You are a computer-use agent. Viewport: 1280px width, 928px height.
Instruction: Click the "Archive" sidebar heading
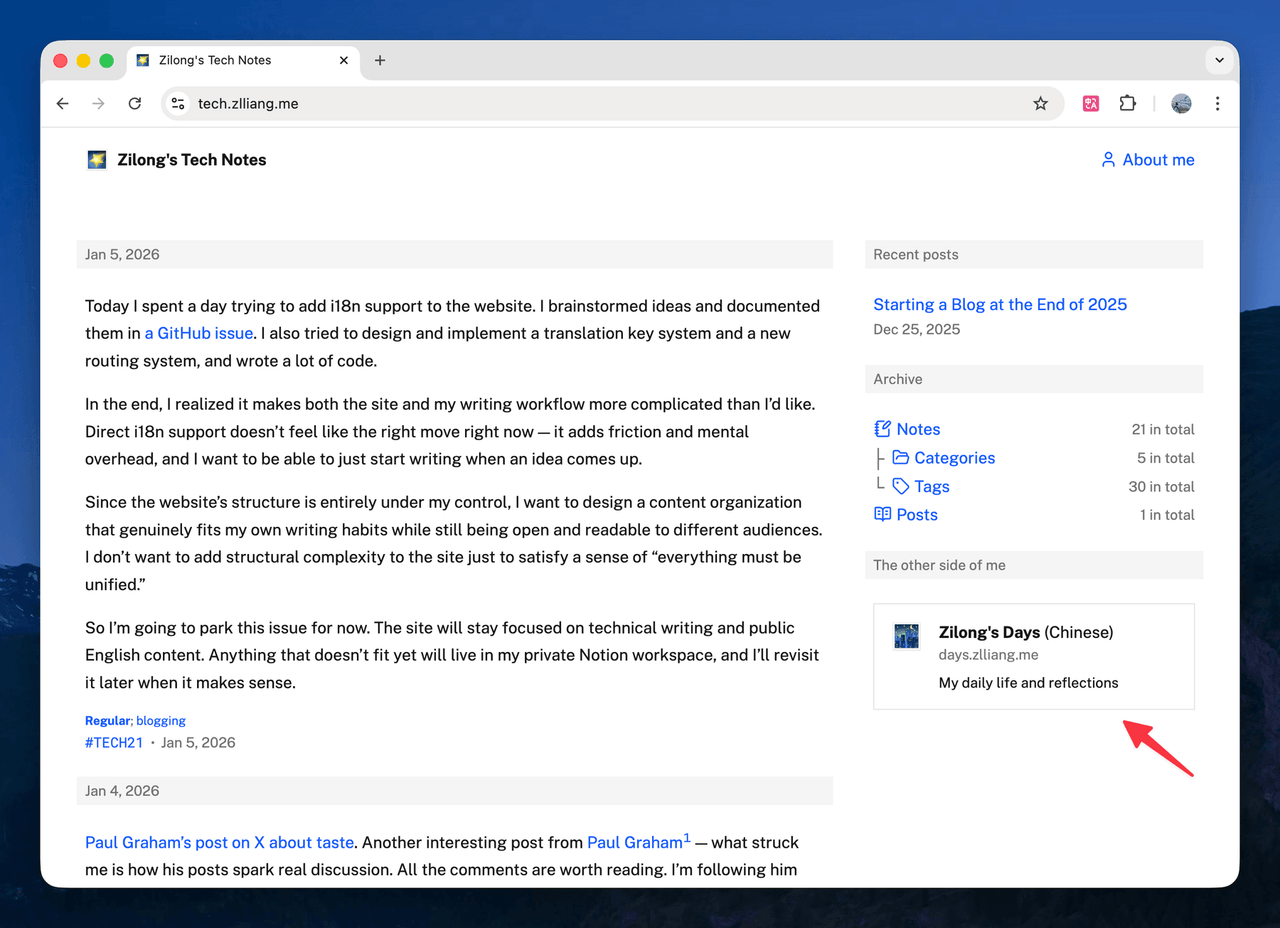(898, 380)
